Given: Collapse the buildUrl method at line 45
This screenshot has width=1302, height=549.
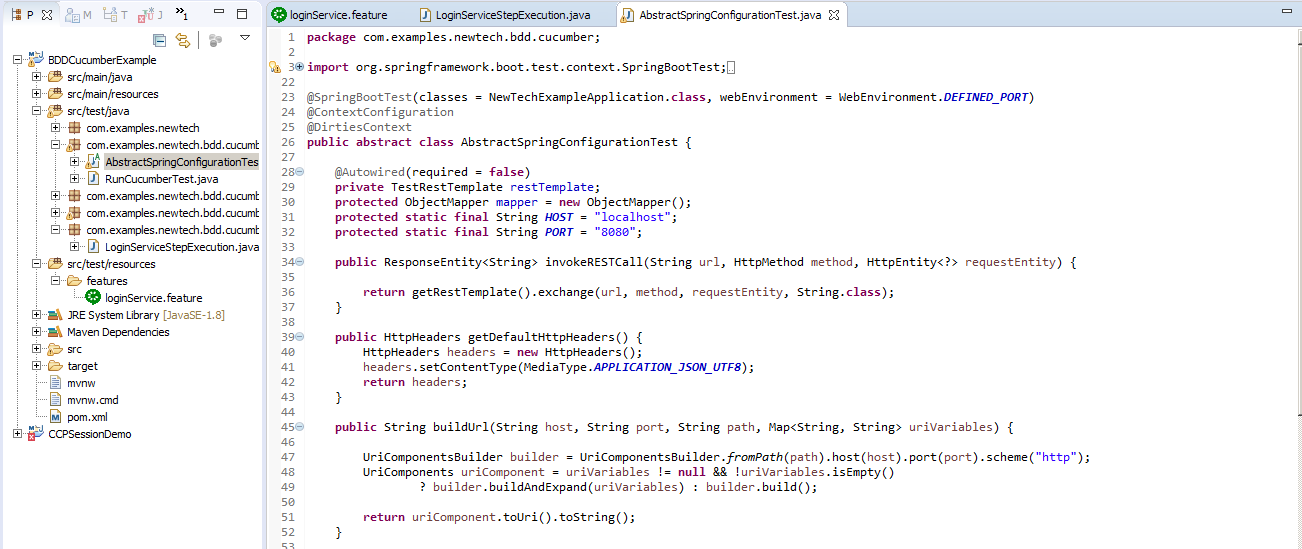Looking at the screenshot, I should [300, 427].
